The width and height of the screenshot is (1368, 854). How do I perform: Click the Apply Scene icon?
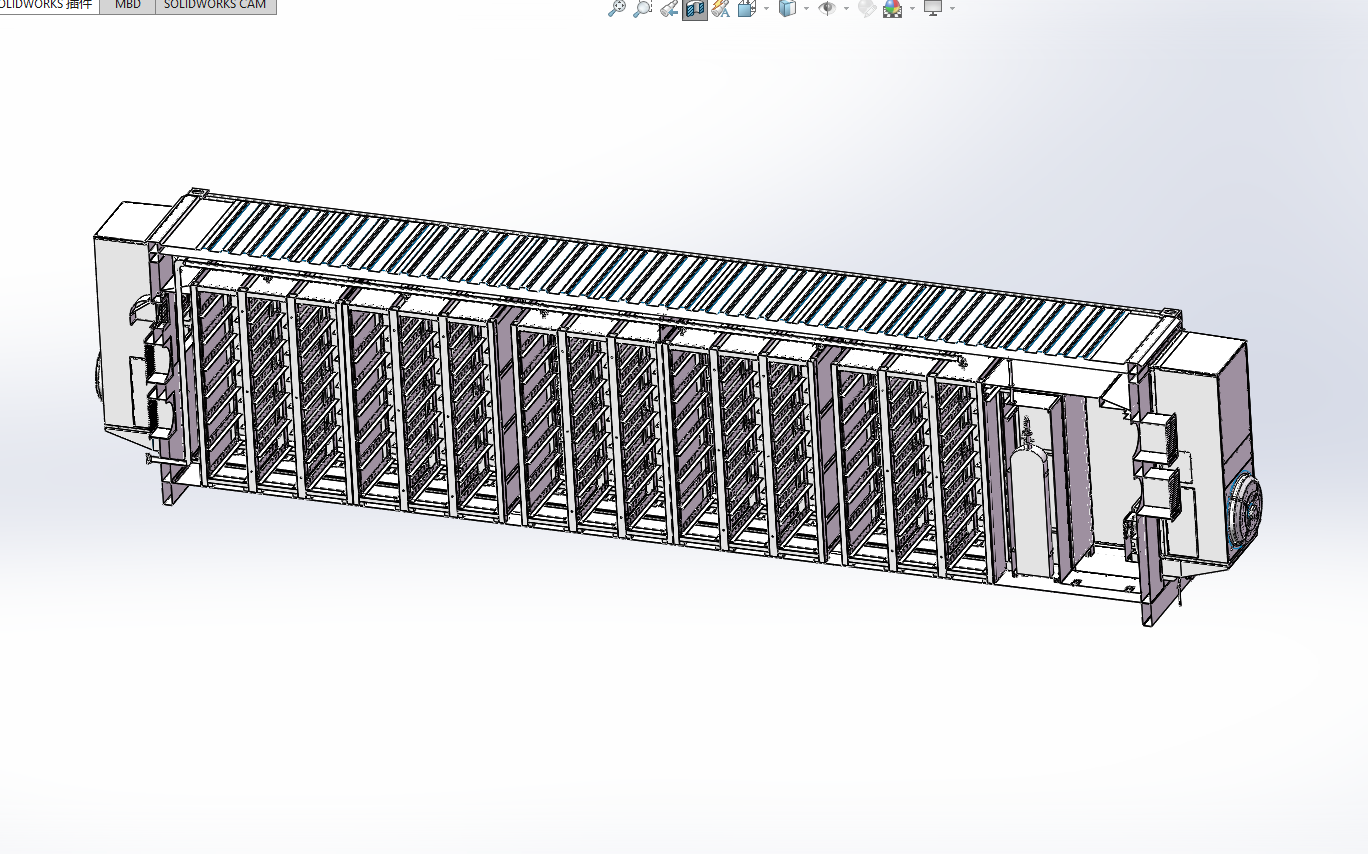[x=892, y=8]
